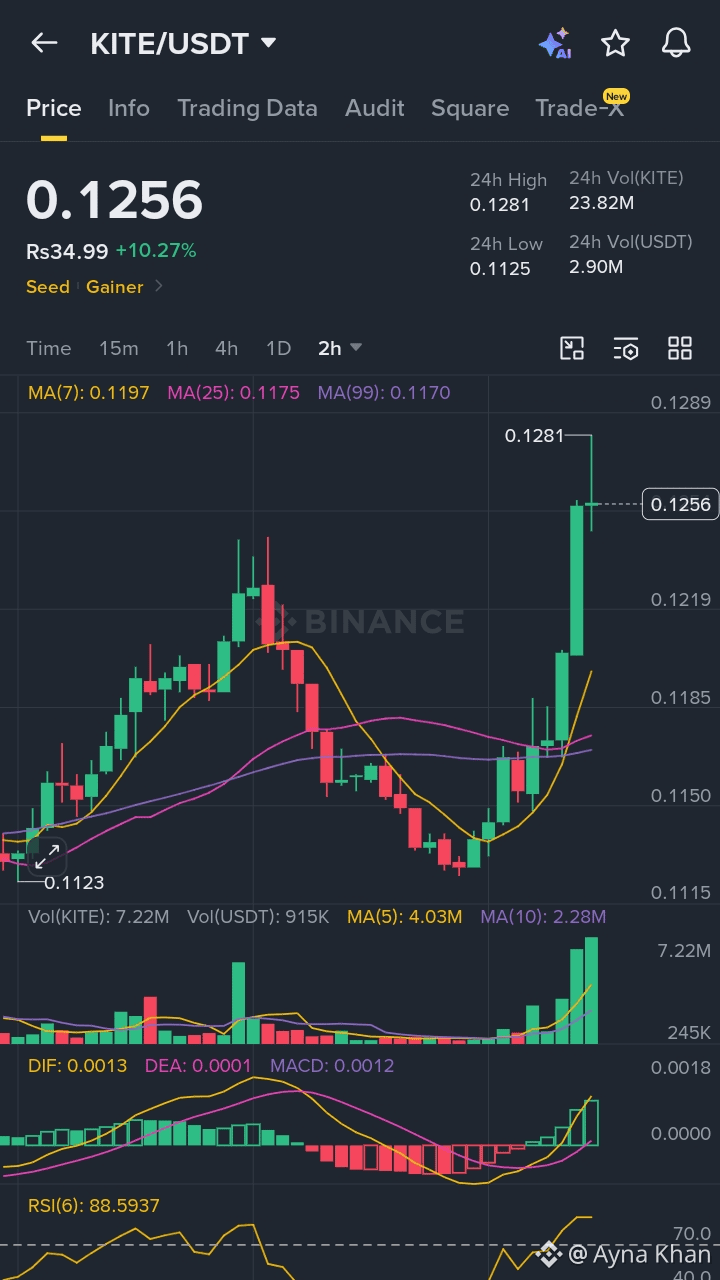Tap the 24h Vol(USDT) 2.90M value

click(x=596, y=266)
